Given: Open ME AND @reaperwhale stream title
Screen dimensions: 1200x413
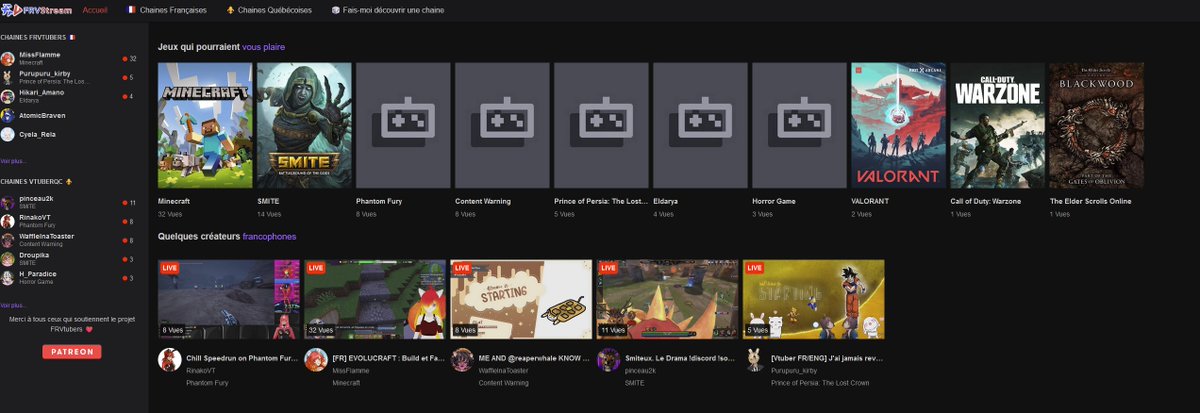Looking at the screenshot, I should pyautogui.click(x=534, y=357).
